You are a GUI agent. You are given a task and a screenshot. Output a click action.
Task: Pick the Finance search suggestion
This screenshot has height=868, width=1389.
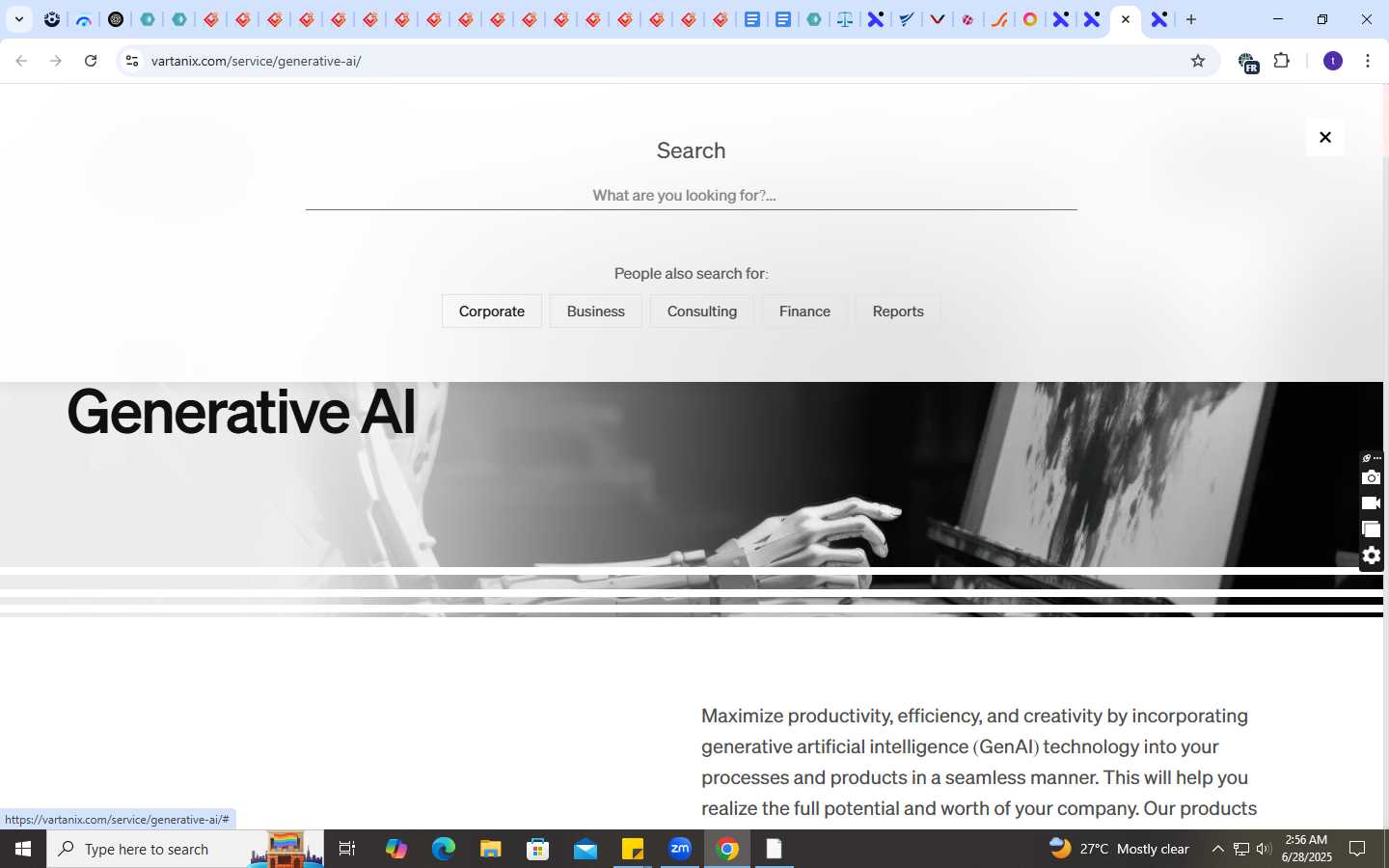(804, 312)
